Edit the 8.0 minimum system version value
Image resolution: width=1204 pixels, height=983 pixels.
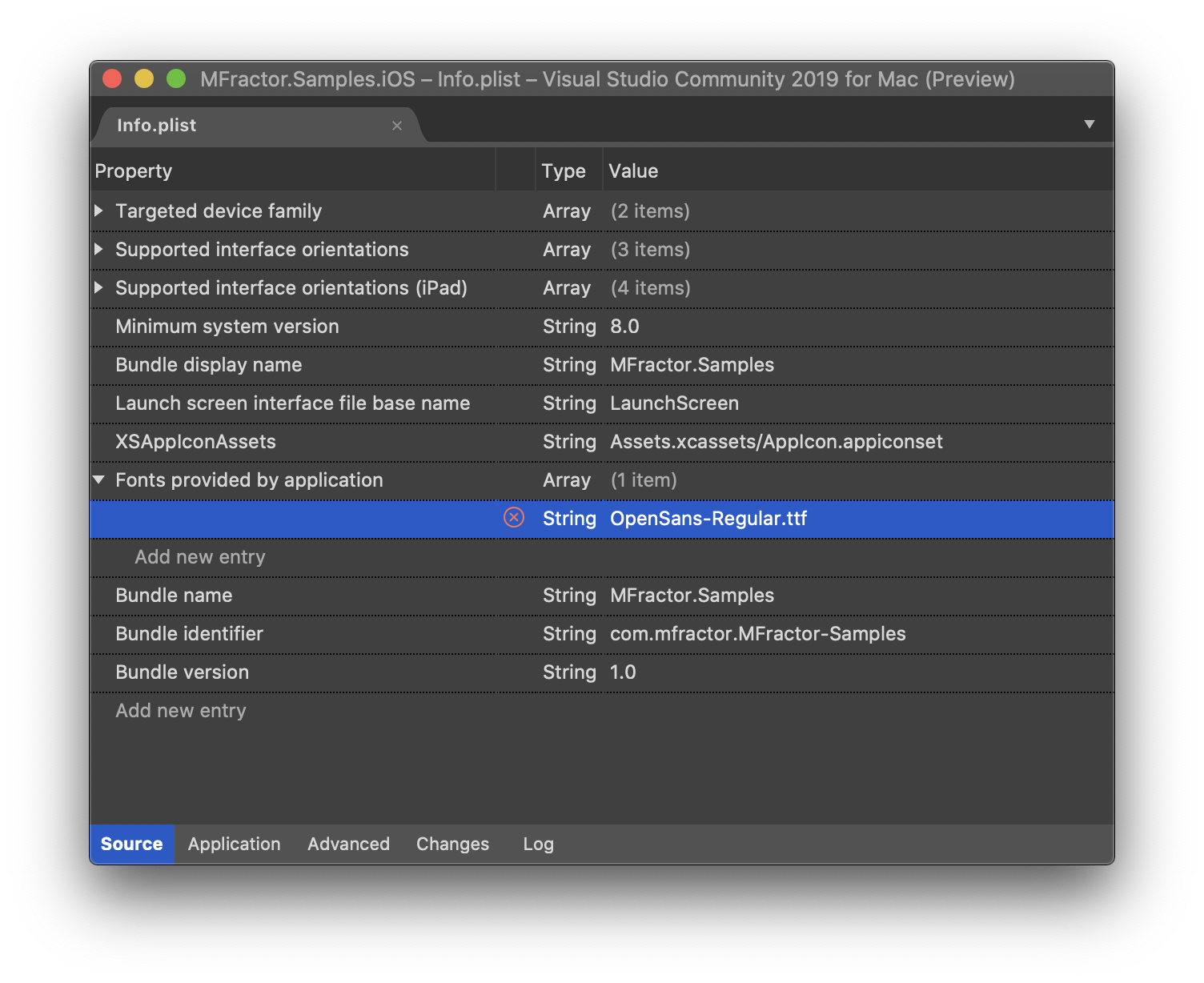(624, 326)
